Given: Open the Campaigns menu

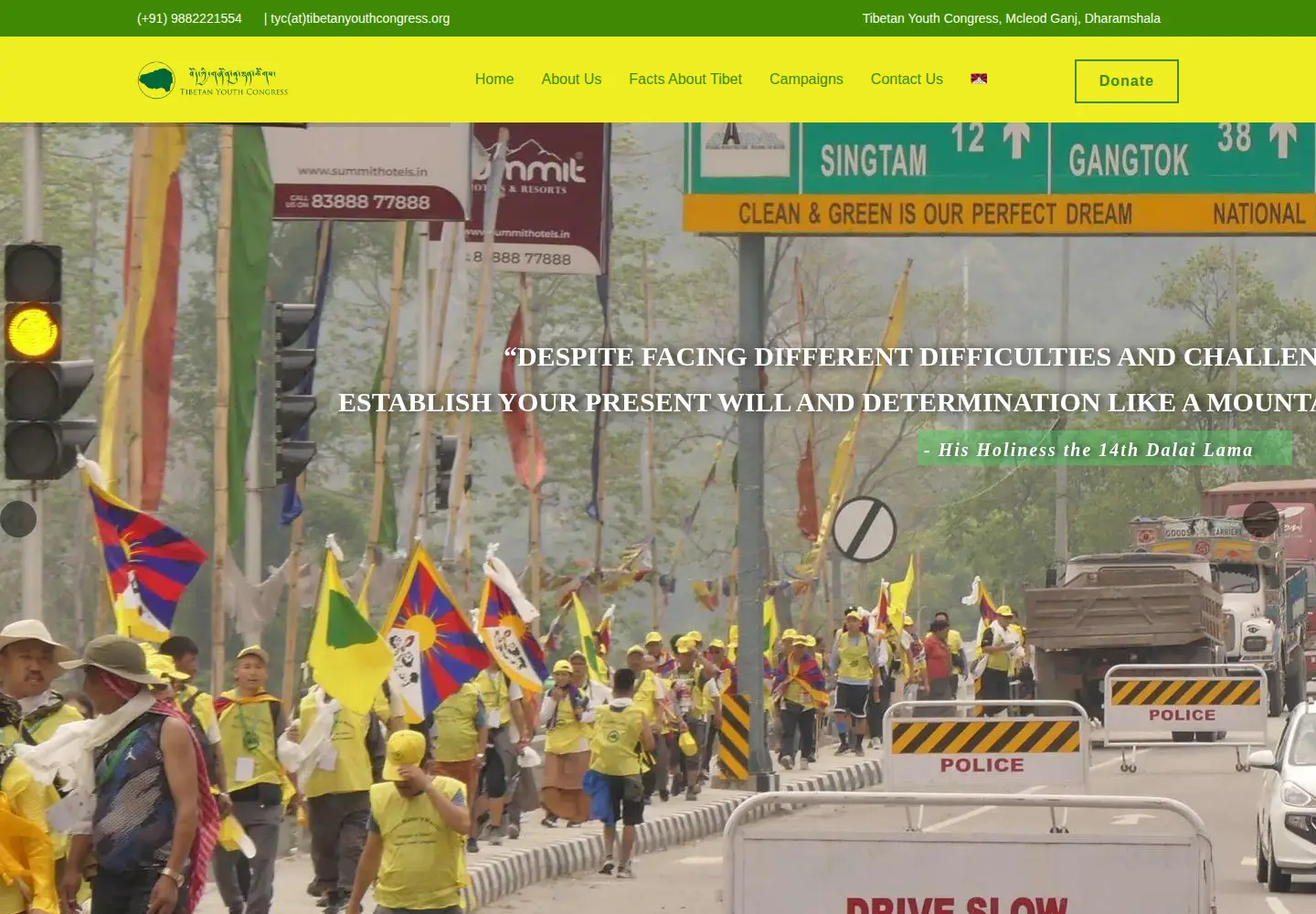Looking at the screenshot, I should [x=806, y=80].
